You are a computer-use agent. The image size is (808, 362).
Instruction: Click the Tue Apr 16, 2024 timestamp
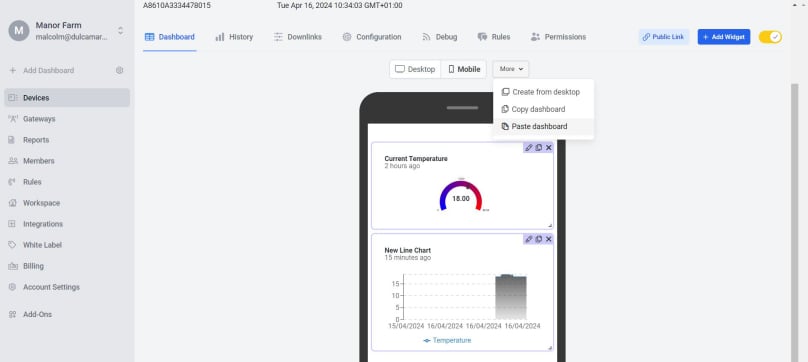(340, 6)
